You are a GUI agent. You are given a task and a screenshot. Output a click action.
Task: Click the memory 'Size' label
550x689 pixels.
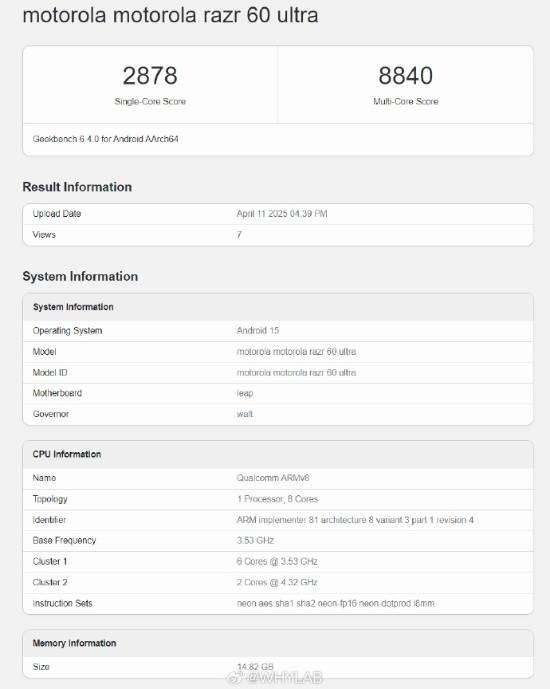(41, 667)
